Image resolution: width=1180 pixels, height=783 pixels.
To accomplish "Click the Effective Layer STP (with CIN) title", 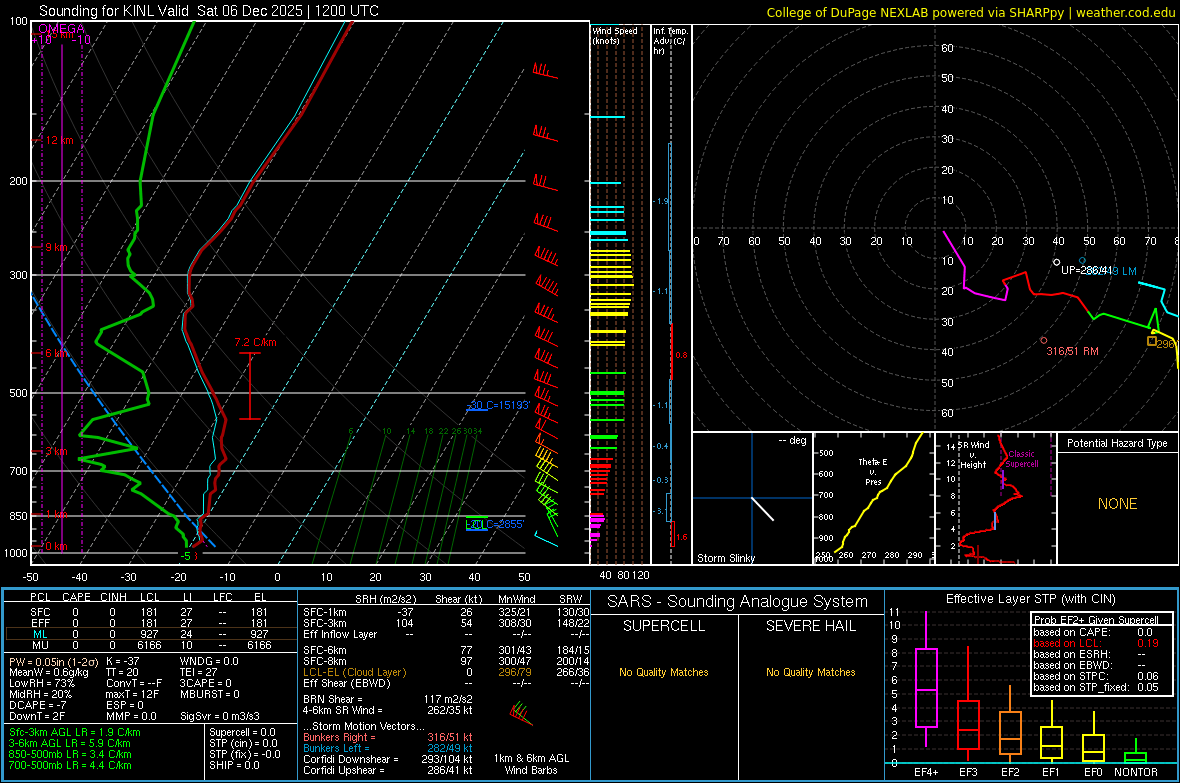I will [1030, 599].
